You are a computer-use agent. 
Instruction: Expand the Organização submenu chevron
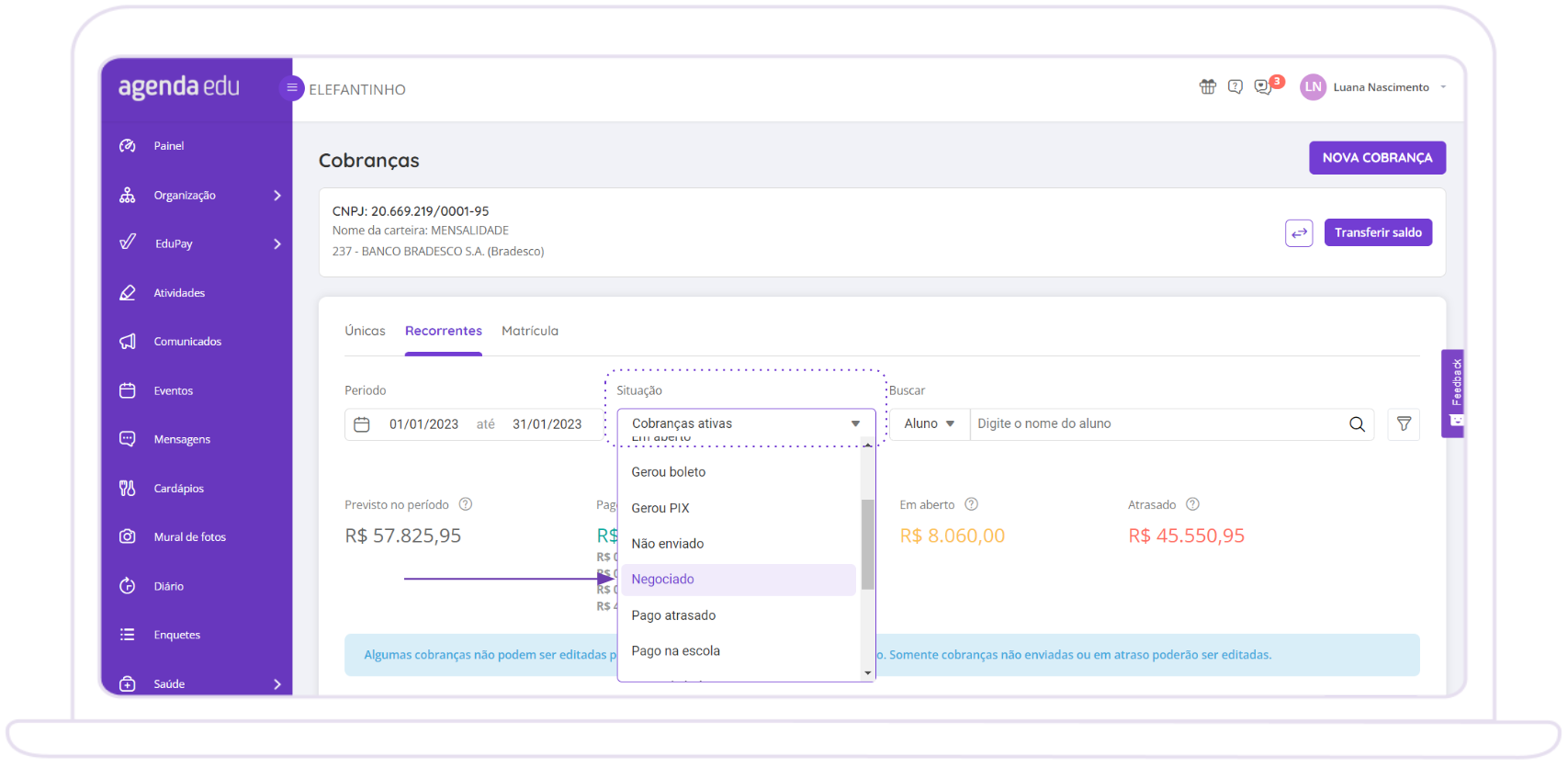(x=277, y=196)
